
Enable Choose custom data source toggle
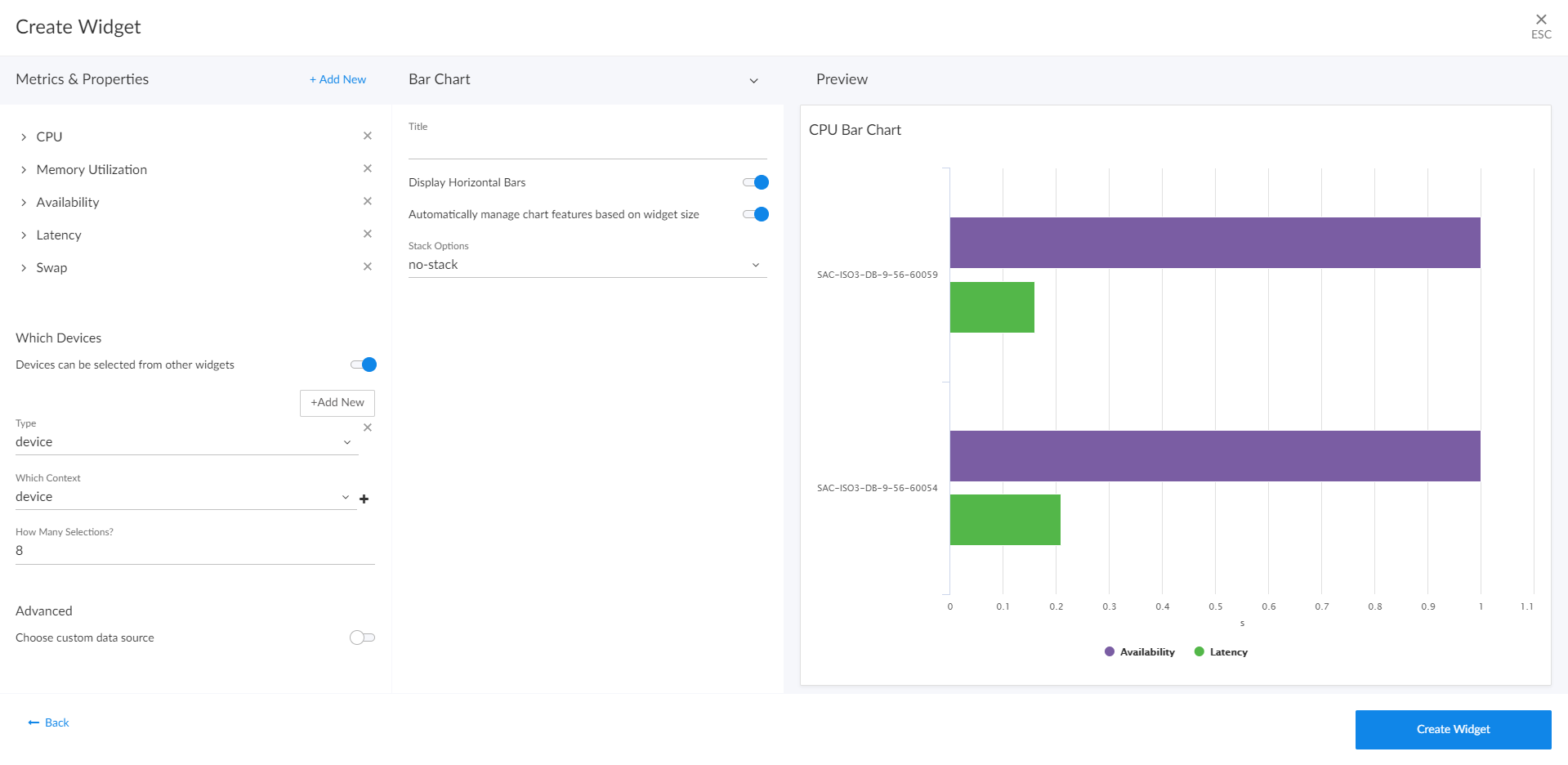click(362, 637)
